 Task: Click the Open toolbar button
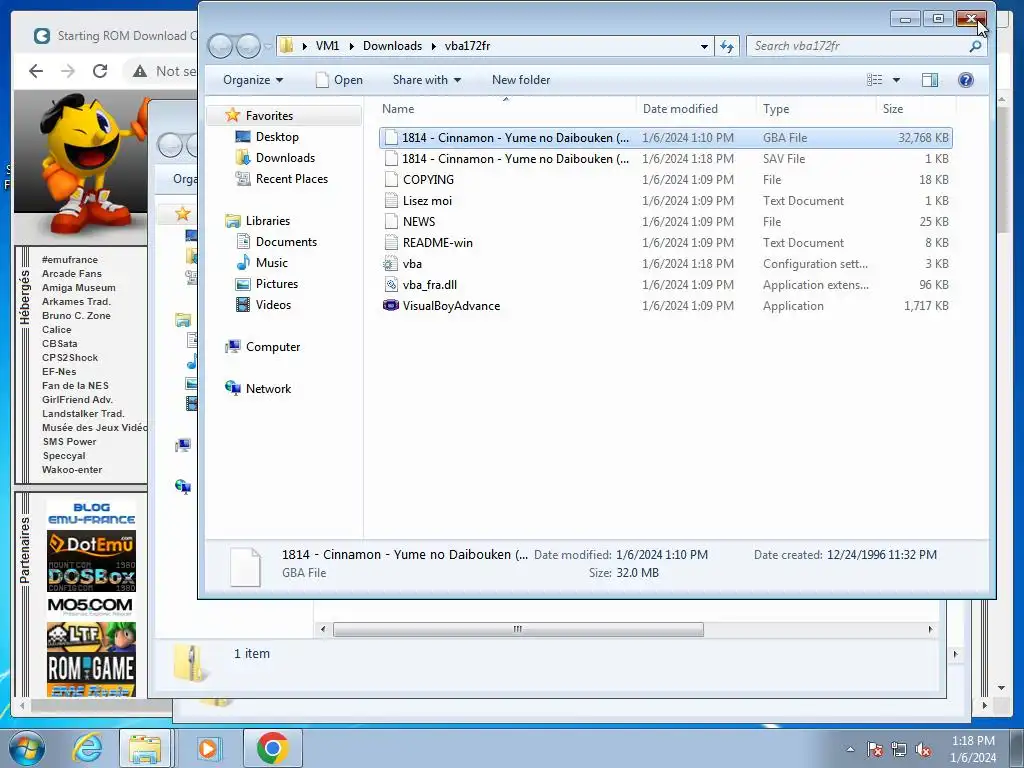point(340,80)
